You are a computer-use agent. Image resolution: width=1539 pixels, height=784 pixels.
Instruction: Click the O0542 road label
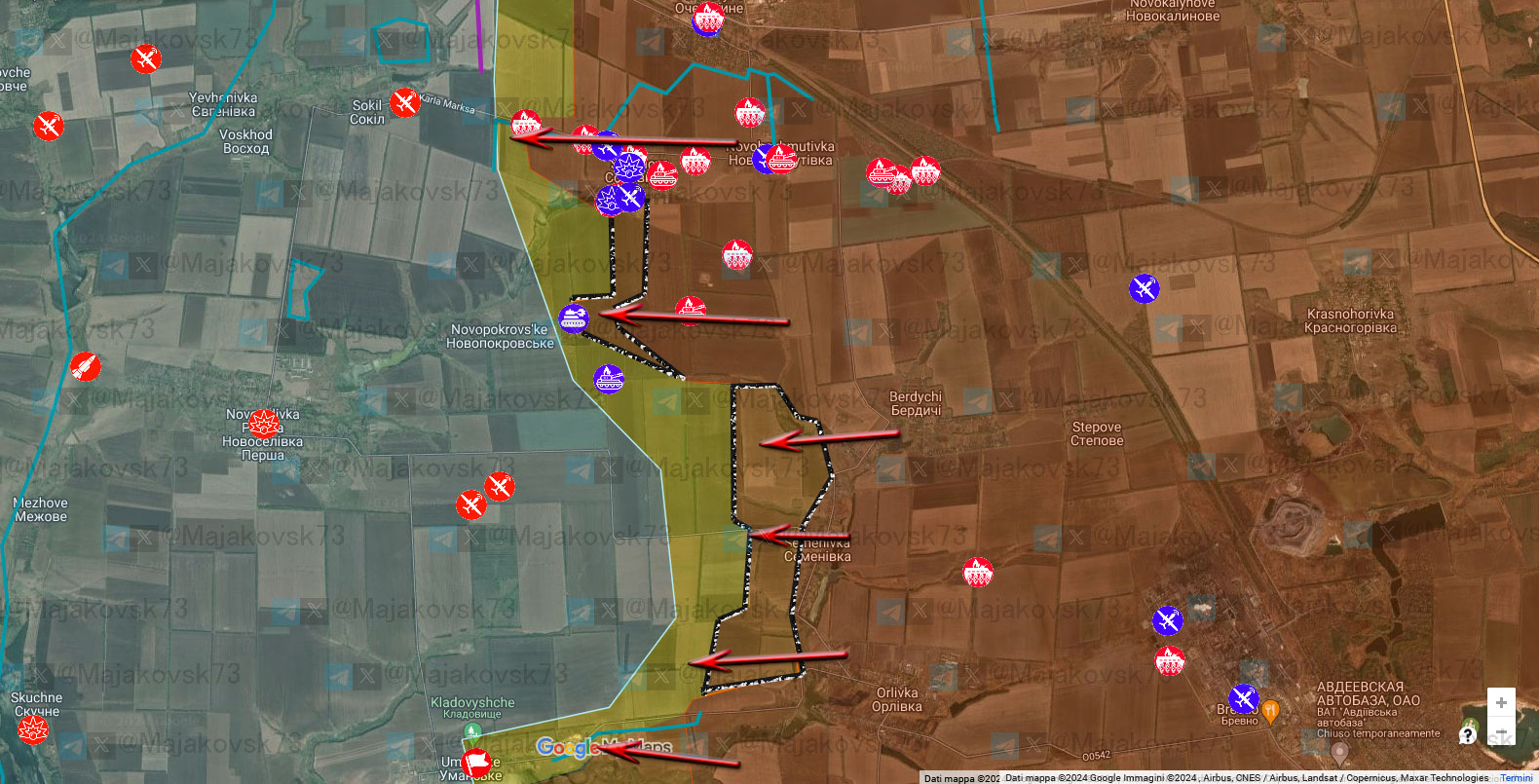click(1097, 756)
